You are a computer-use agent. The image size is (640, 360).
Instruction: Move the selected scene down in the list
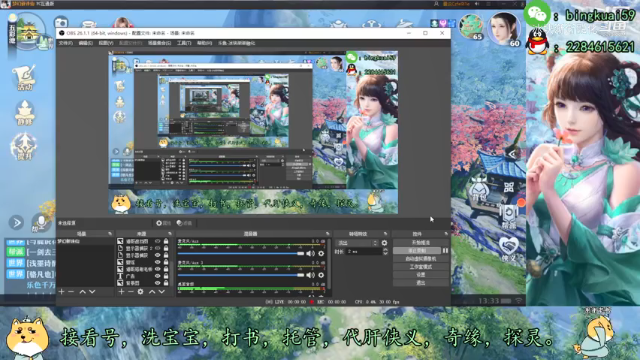pos(92,292)
